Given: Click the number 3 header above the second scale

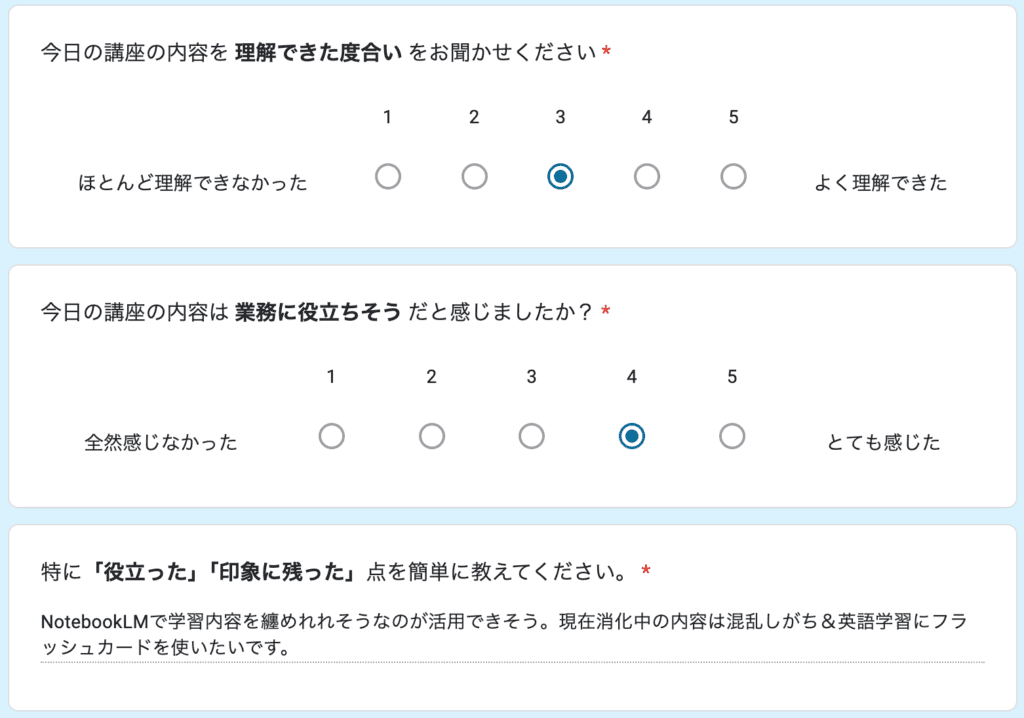Looking at the screenshot, I should coord(531,377).
